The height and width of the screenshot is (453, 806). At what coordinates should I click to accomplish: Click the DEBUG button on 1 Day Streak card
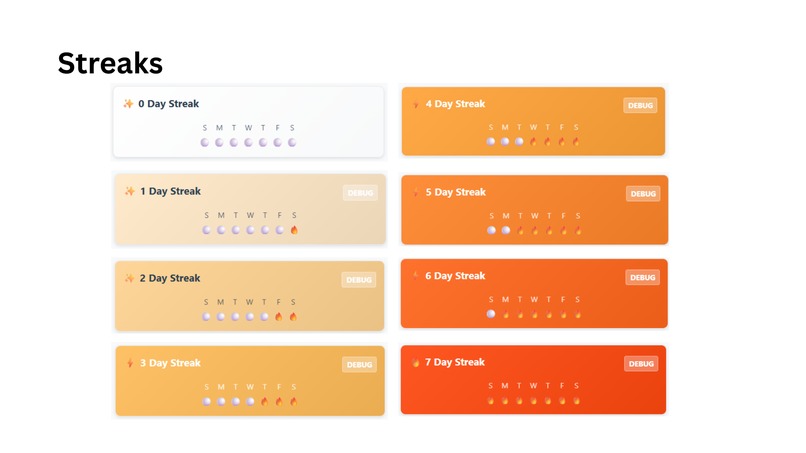[x=360, y=193]
